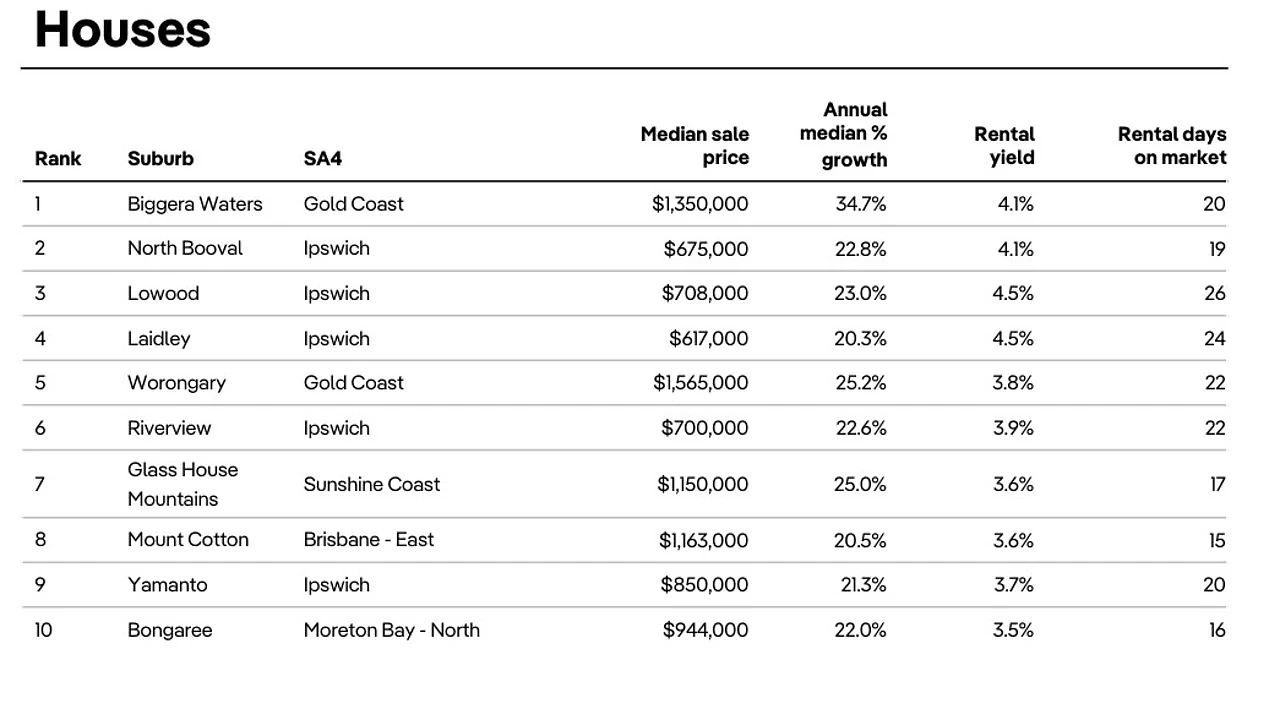Select the Brisbane - East region cell

pos(369,539)
